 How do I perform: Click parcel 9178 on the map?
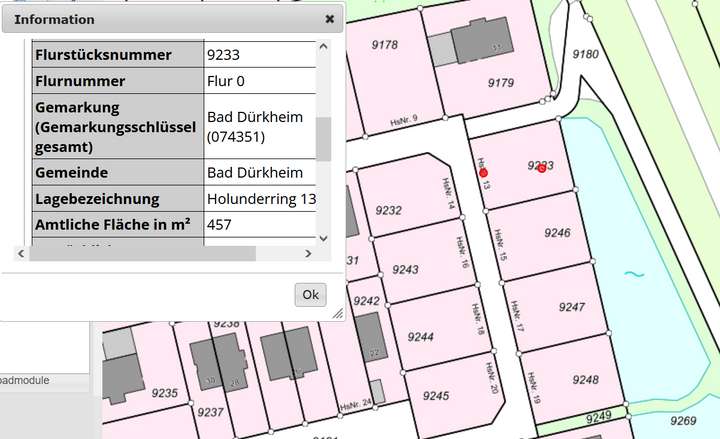coord(385,45)
